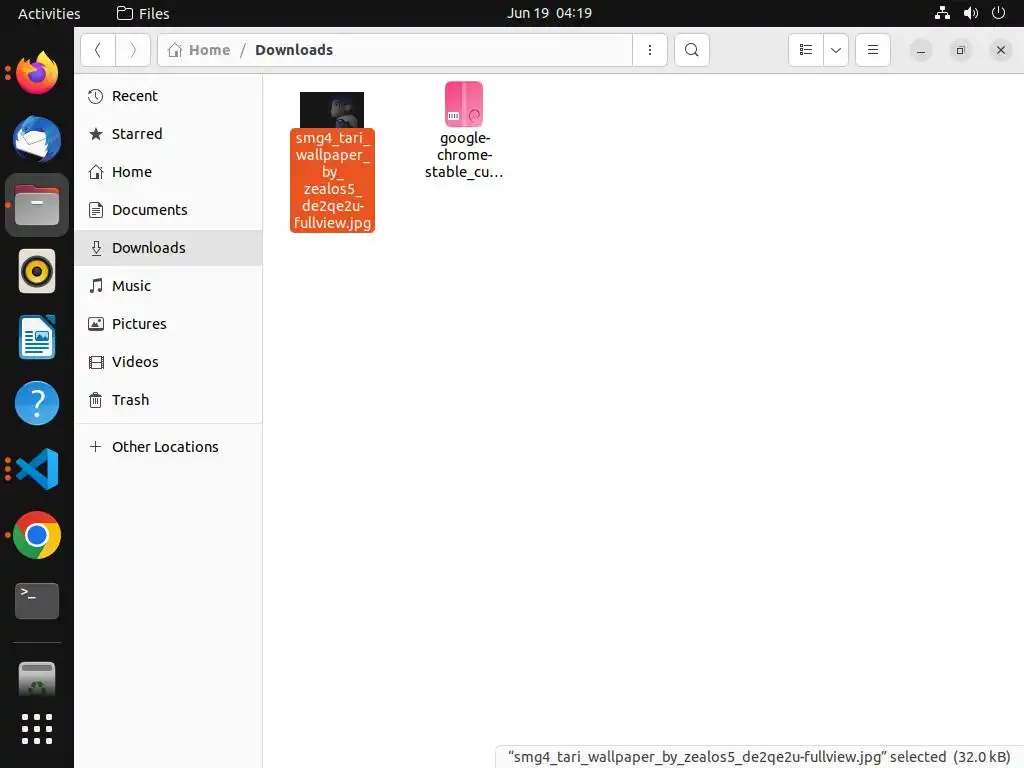The image size is (1024, 768).
Task: Click the smg4_tari_wallpaper file name label
Action: click(332, 180)
